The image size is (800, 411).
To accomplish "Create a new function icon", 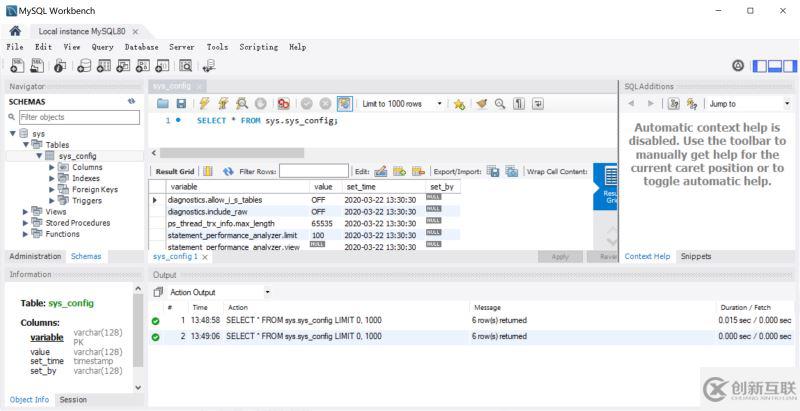I will pyautogui.click(x=162, y=65).
